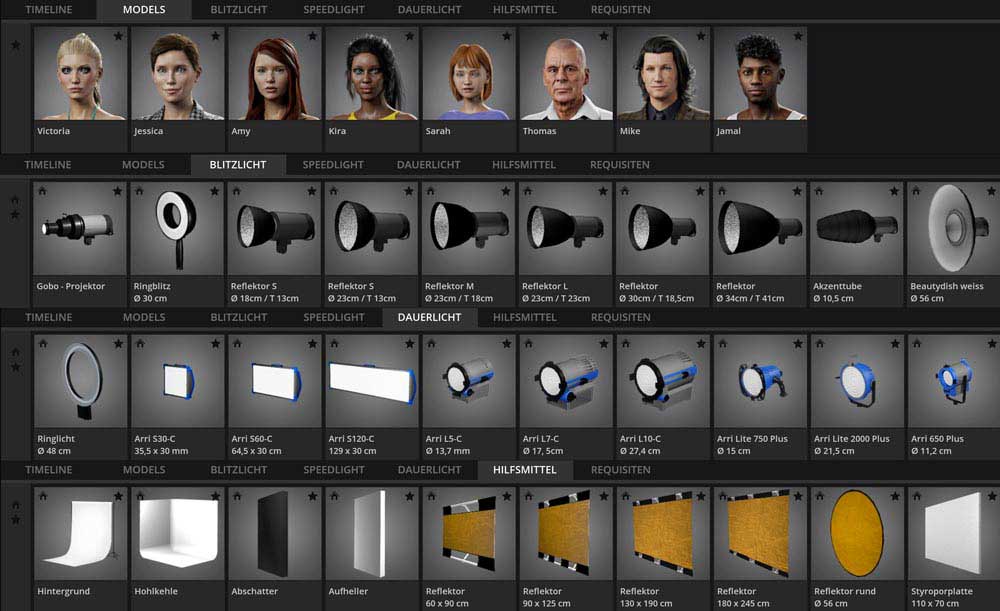Select the highlighted DAUERLICHT tab
The height and width of the screenshot is (611, 1000).
(429, 317)
